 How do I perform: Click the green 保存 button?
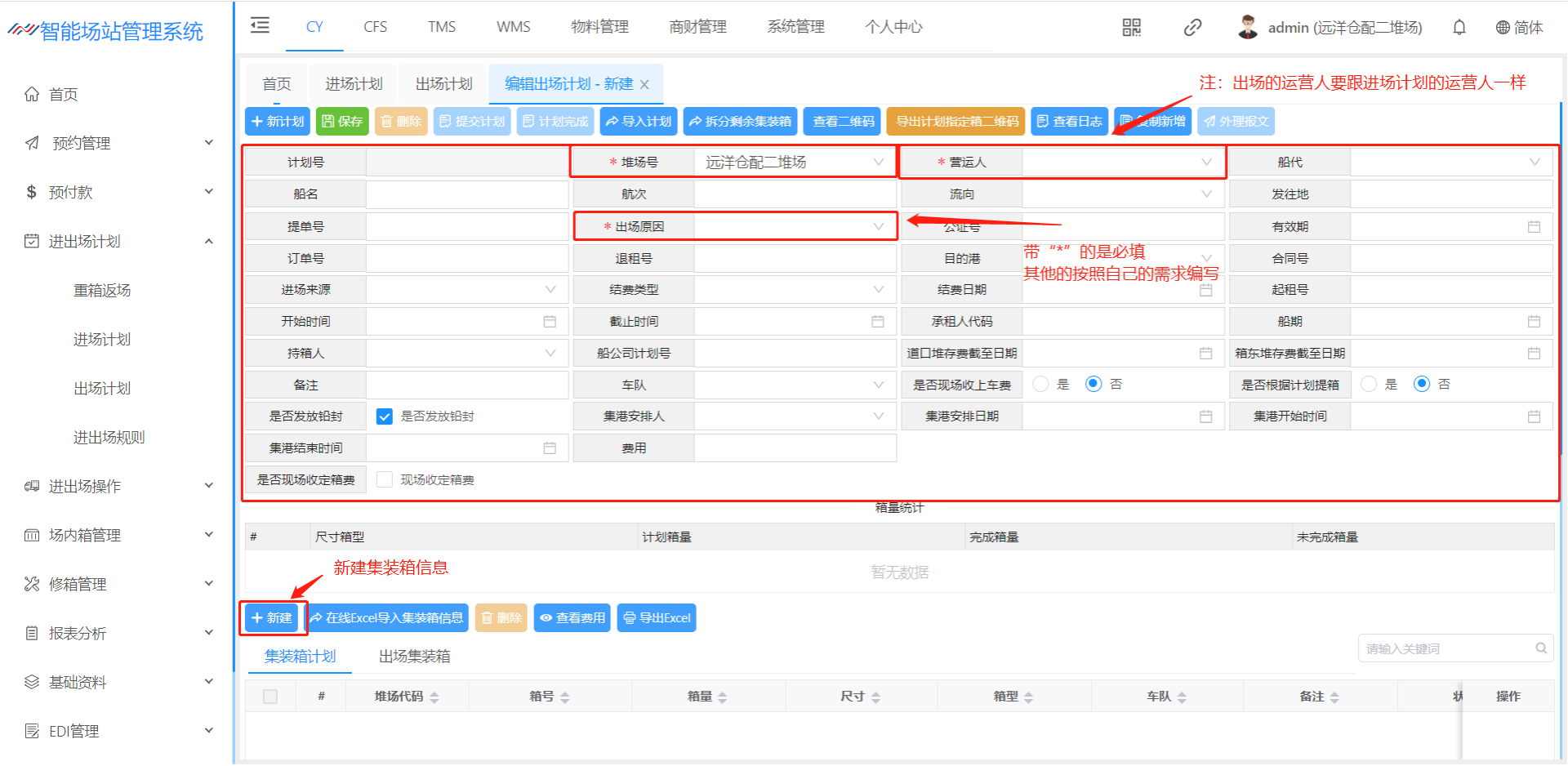[x=342, y=122]
